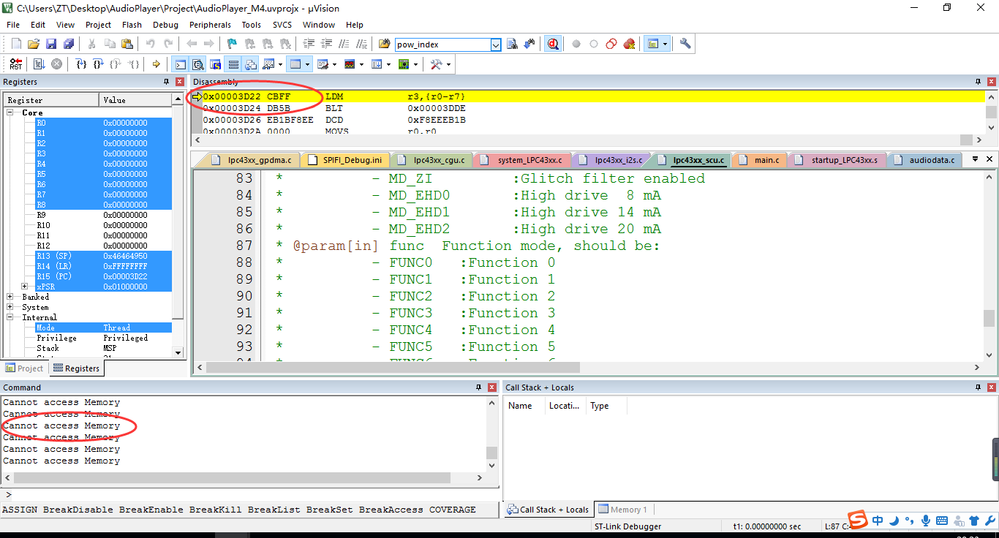Expand the xPSR register node
Viewport: 999px width, 538px height.
coord(25,286)
